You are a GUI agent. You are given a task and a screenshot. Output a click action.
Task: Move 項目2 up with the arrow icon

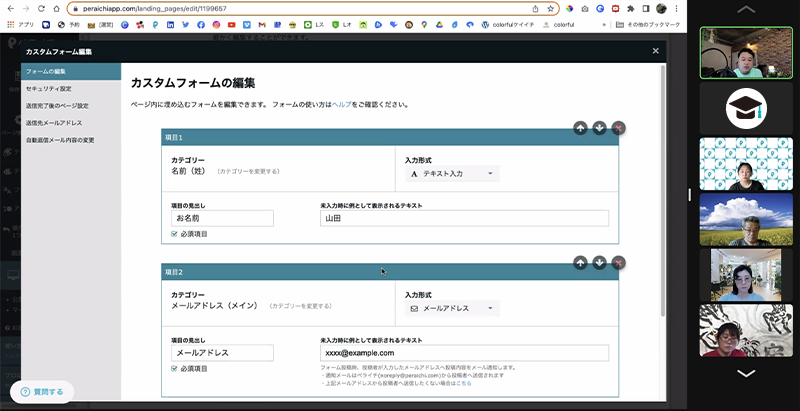580,262
